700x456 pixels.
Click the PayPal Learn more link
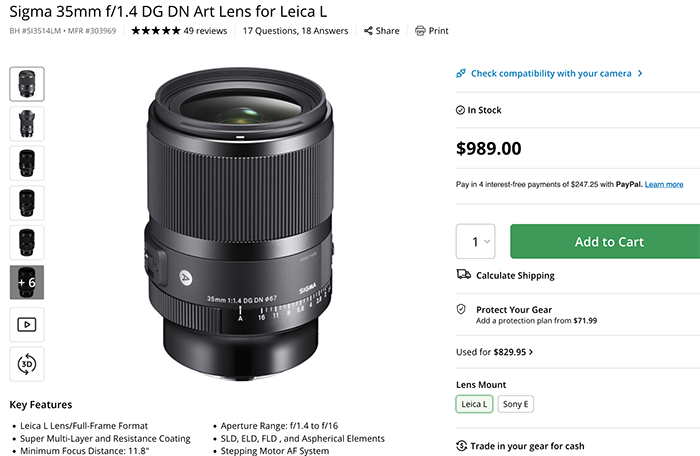(664, 184)
